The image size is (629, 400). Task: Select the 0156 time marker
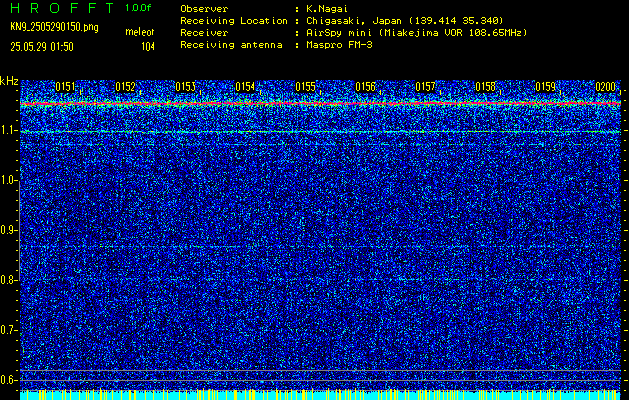365,87
